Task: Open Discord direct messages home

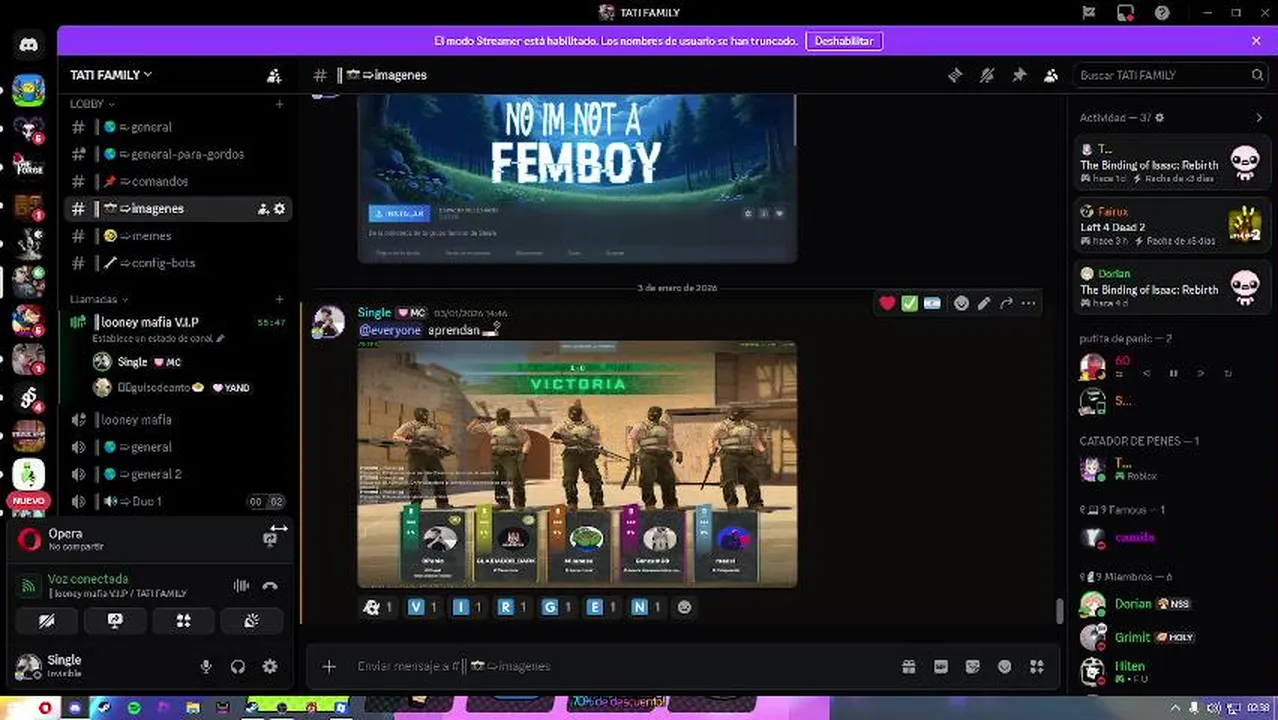Action: (28, 45)
